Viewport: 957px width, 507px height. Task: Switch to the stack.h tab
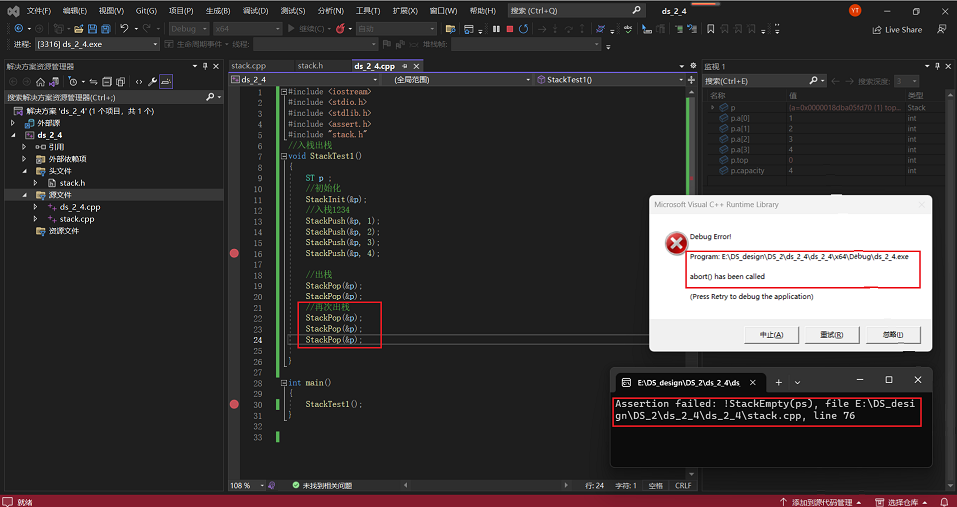click(x=310, y=66)
